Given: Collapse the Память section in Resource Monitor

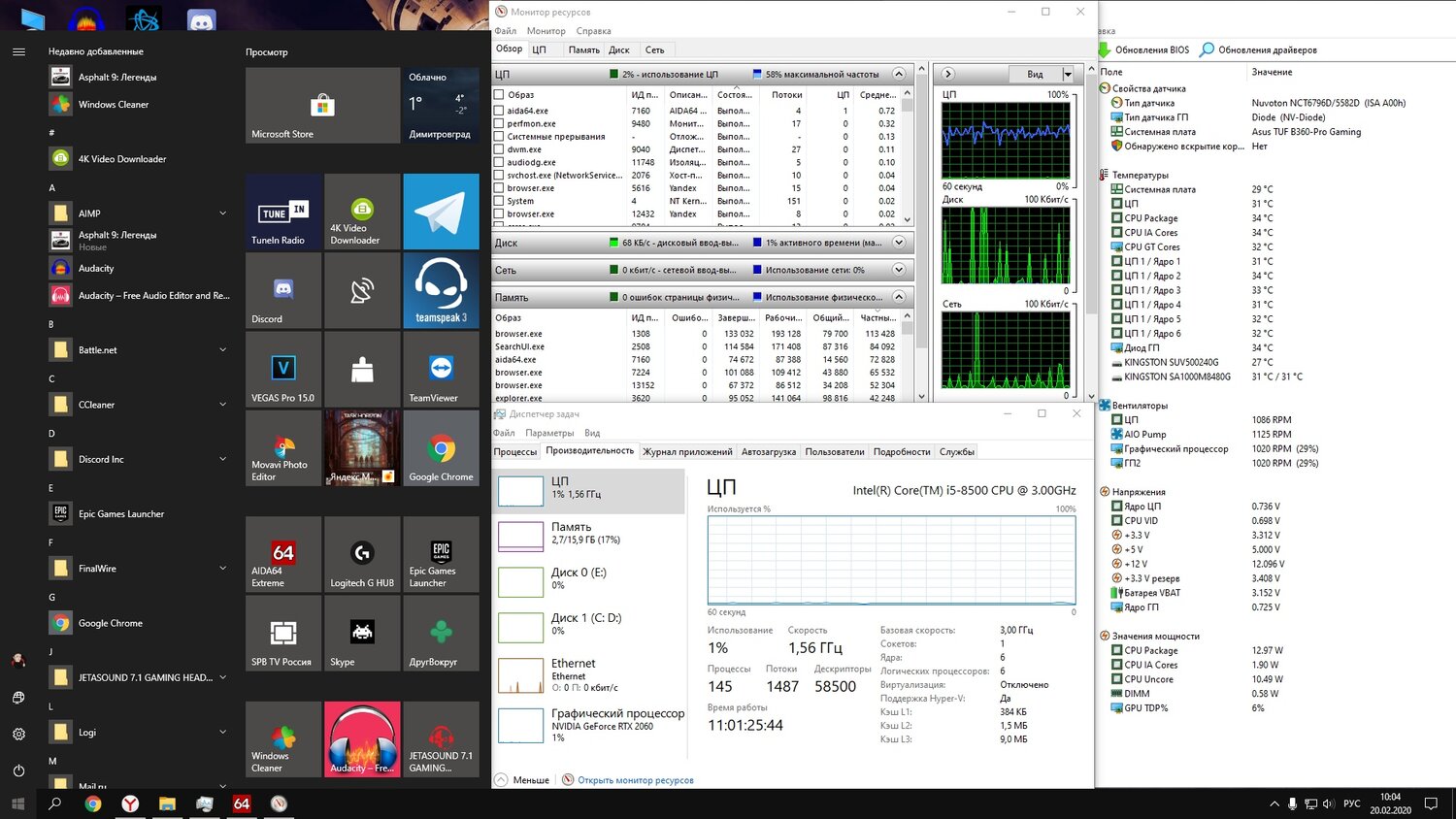Looking at the screenshot, I should coord(899,297).
